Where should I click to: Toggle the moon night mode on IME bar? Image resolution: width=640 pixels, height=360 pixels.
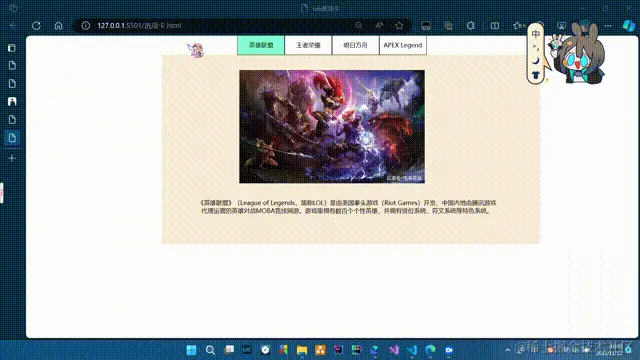point(536,61)
